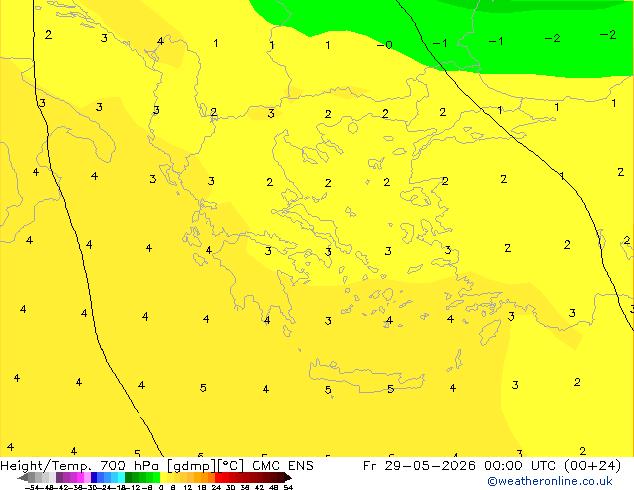The height and width of the screenshot is (490, 634).
Task: Open the weatheronline.co.uk copyright link
Action: [x=550, y=481]
